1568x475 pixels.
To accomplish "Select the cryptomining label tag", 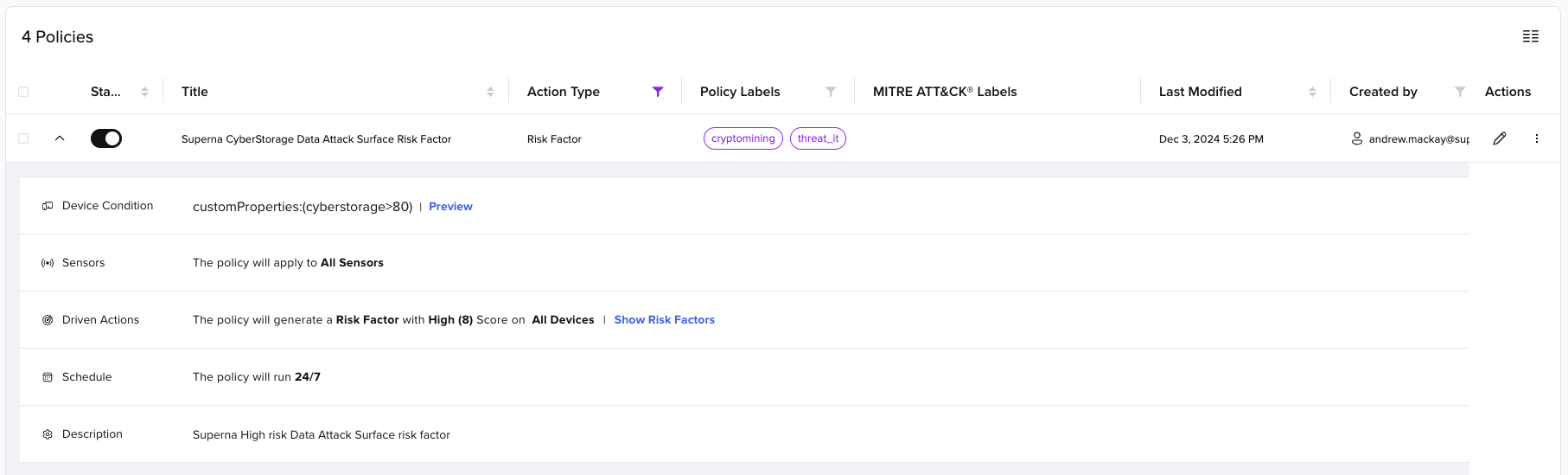I will tap(743, 138).
